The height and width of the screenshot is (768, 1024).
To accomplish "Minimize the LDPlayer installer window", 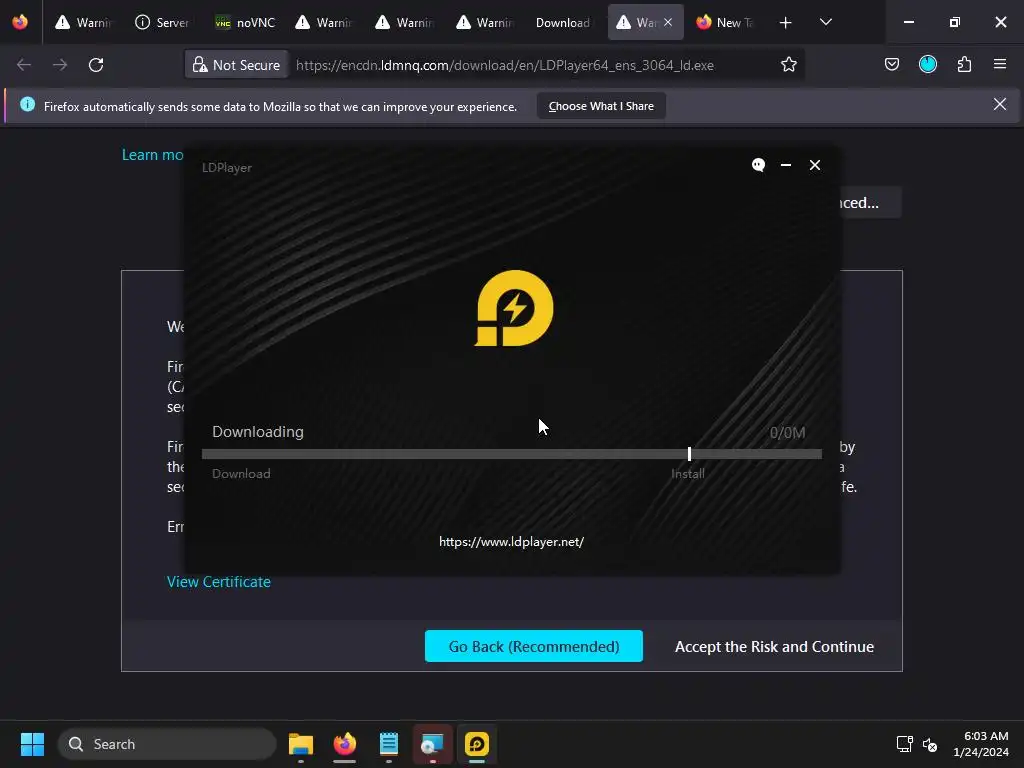I will pyautogui.click(x=786, y=165).
